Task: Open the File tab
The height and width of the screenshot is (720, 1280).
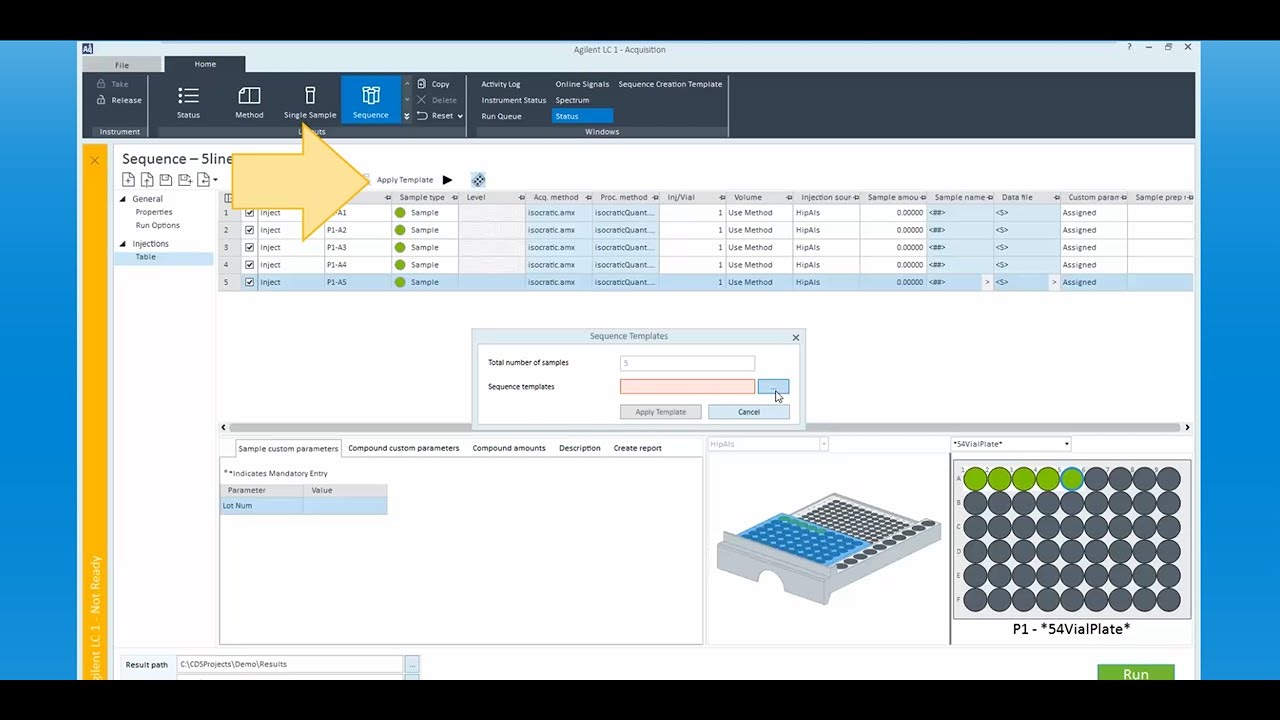Action: click(122, 65)
